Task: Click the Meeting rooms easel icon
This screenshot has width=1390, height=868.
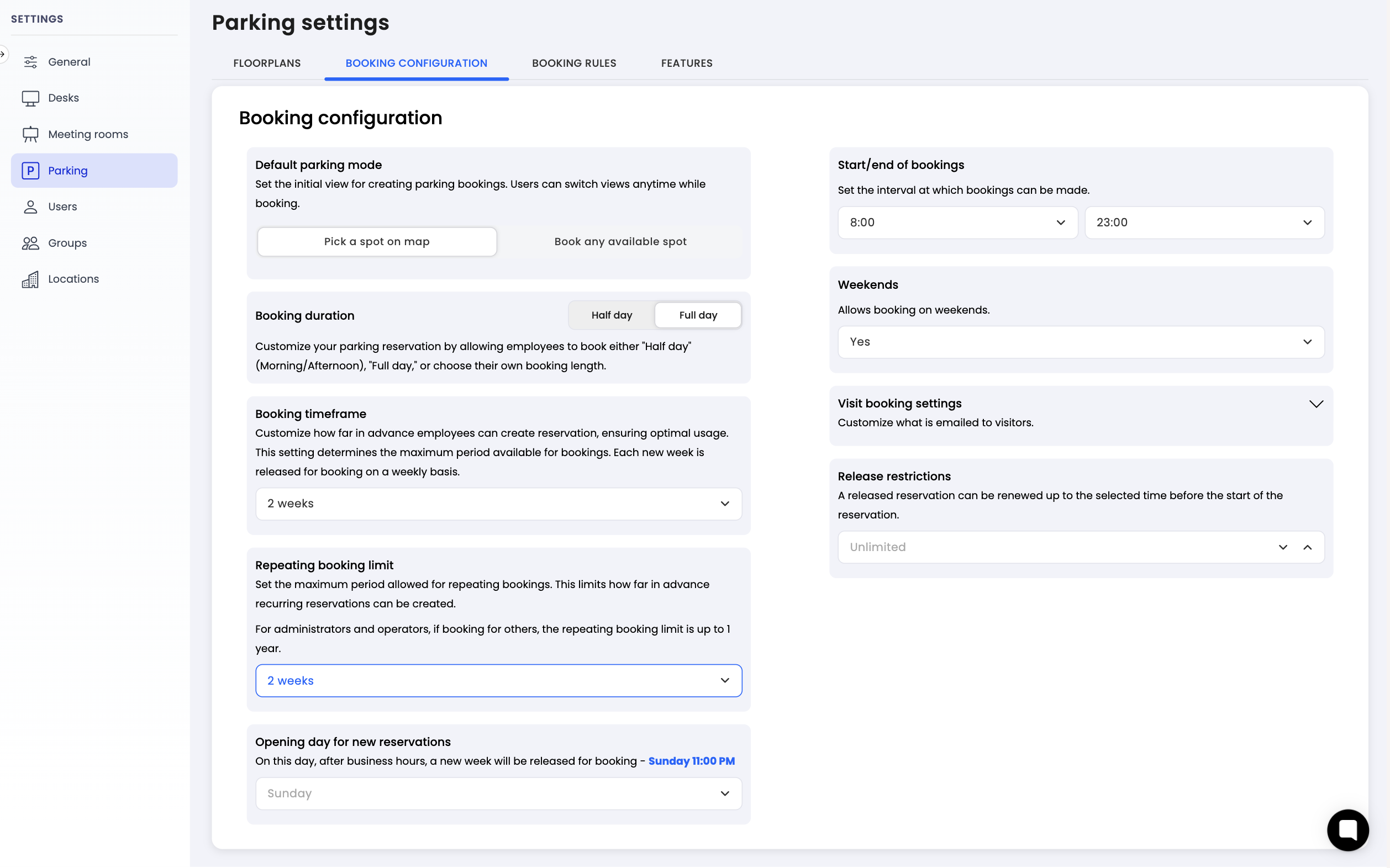Action: pos(30,134)
